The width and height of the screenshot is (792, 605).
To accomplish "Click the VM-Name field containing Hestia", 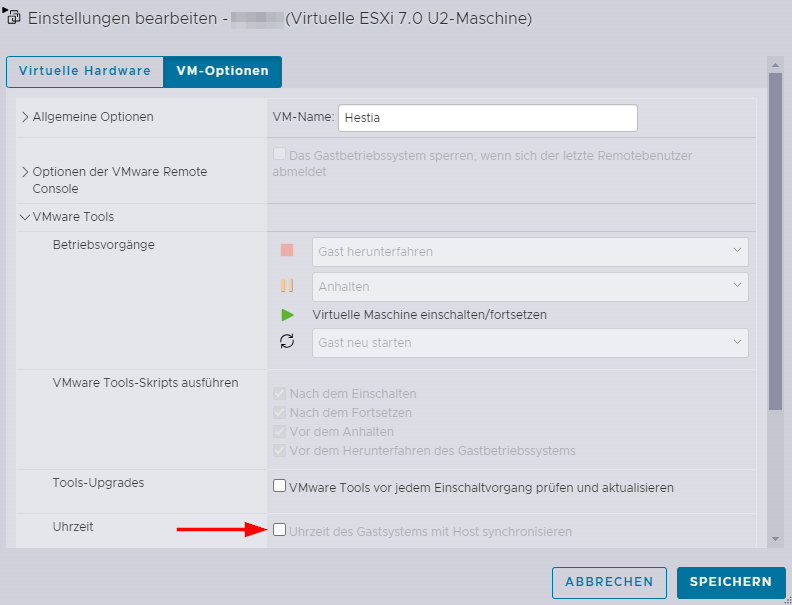I will [487, 118].
